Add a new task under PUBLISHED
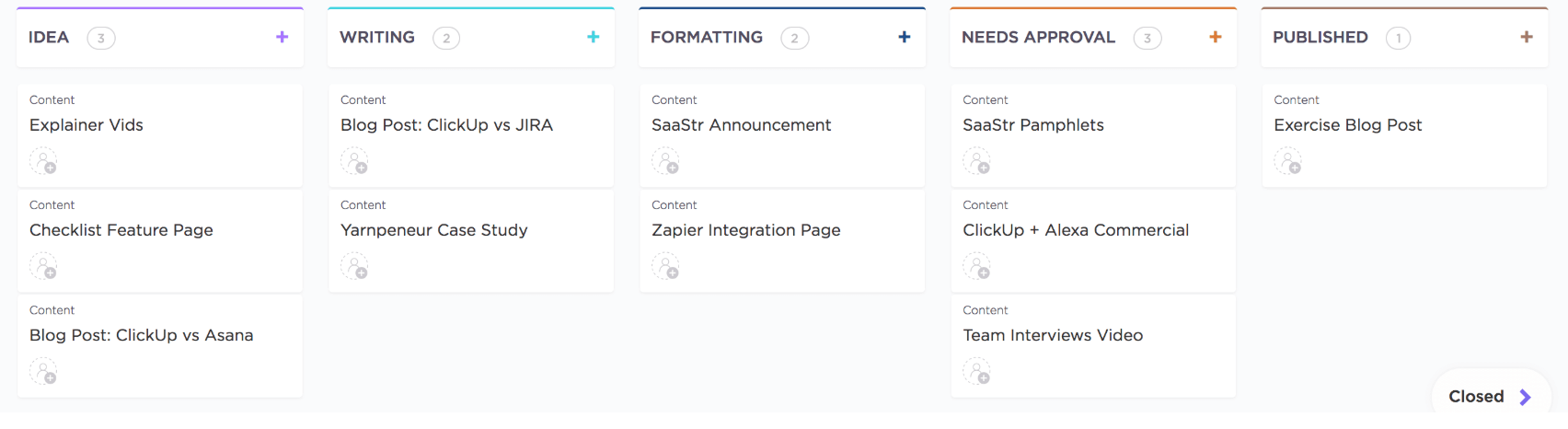Image resolution: width=1568 pixels, height=429 pixels. coord(1527,37)
